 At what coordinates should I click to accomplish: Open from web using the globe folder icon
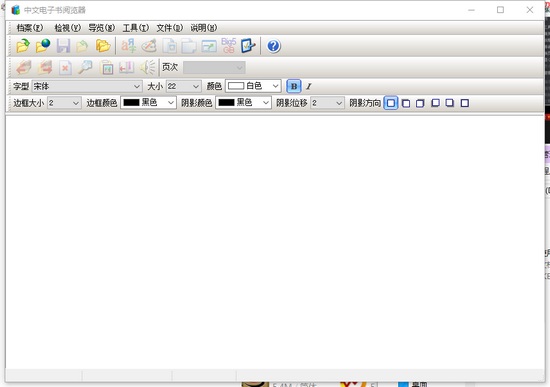point(43,46)
